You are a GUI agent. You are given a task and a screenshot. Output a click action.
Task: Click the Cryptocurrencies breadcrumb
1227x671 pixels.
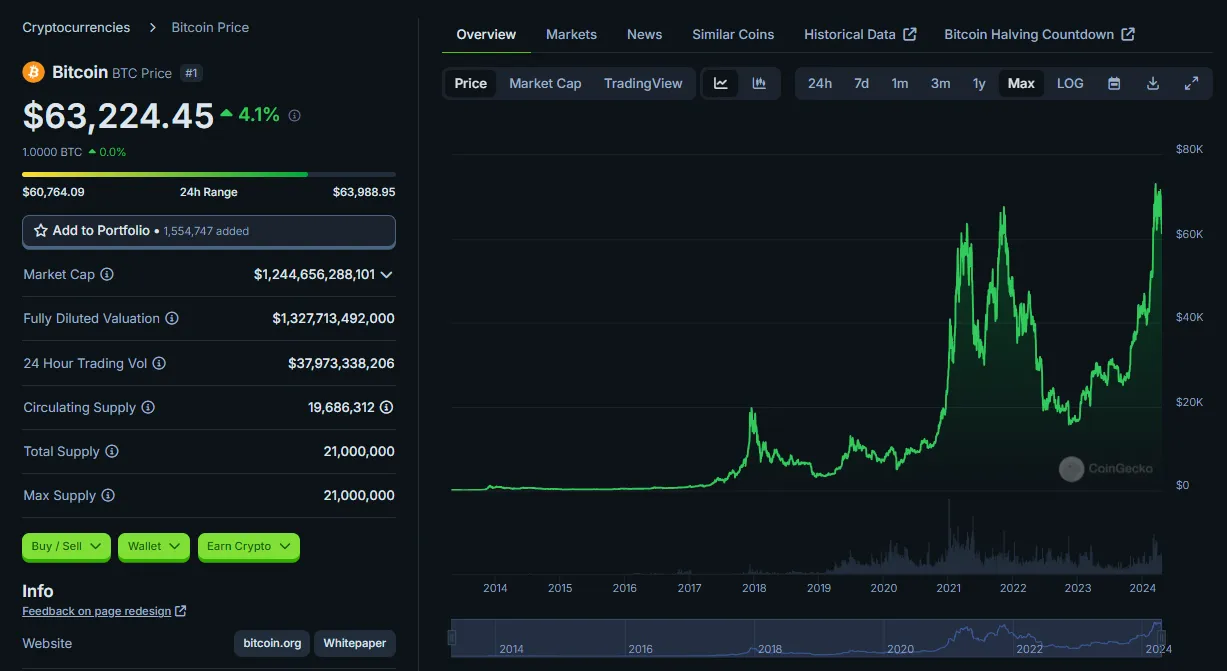coord(76,27)
